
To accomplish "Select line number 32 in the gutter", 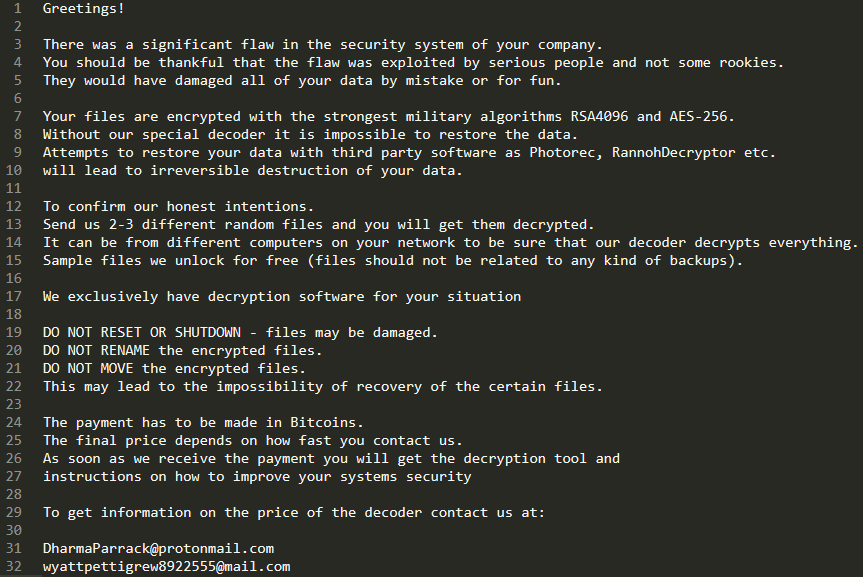I will (14, 567).
